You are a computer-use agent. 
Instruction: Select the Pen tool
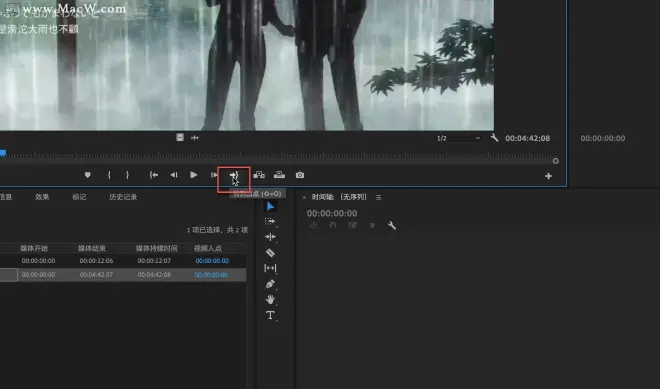point(270,284)
